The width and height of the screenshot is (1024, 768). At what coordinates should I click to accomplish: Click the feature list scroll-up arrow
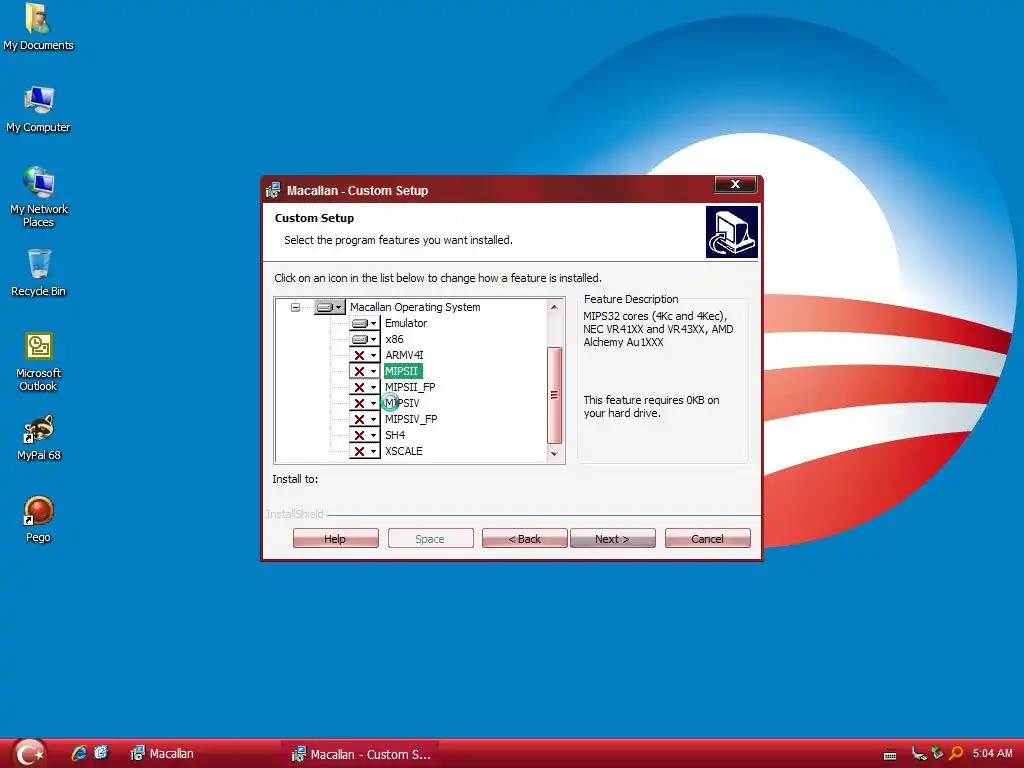(x=554, y=307)
